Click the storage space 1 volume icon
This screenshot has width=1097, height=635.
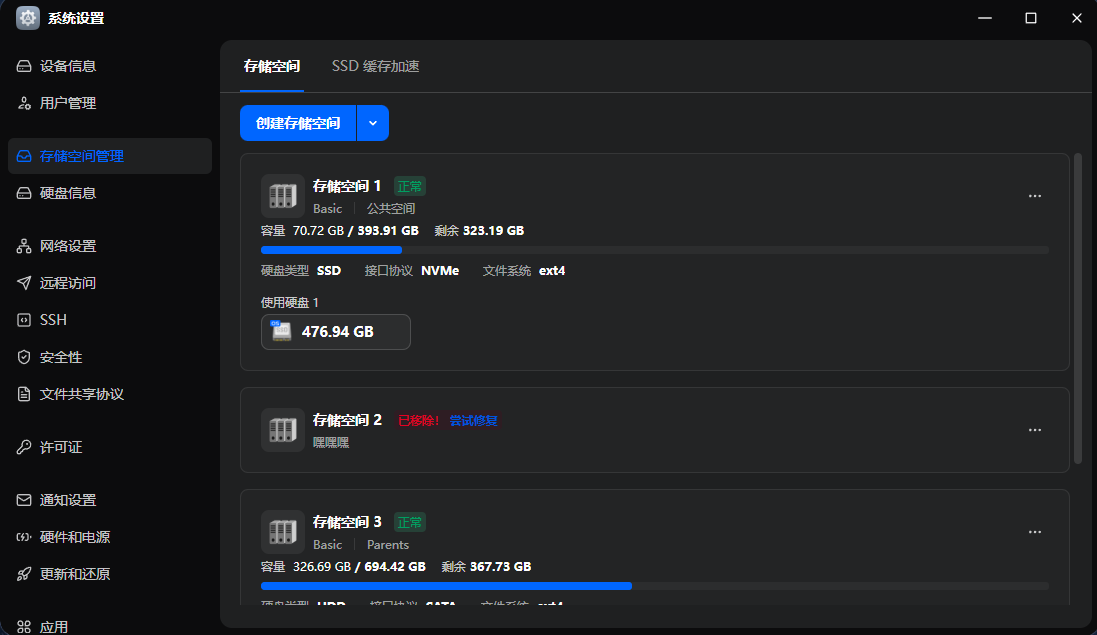(x=283, y=196)
